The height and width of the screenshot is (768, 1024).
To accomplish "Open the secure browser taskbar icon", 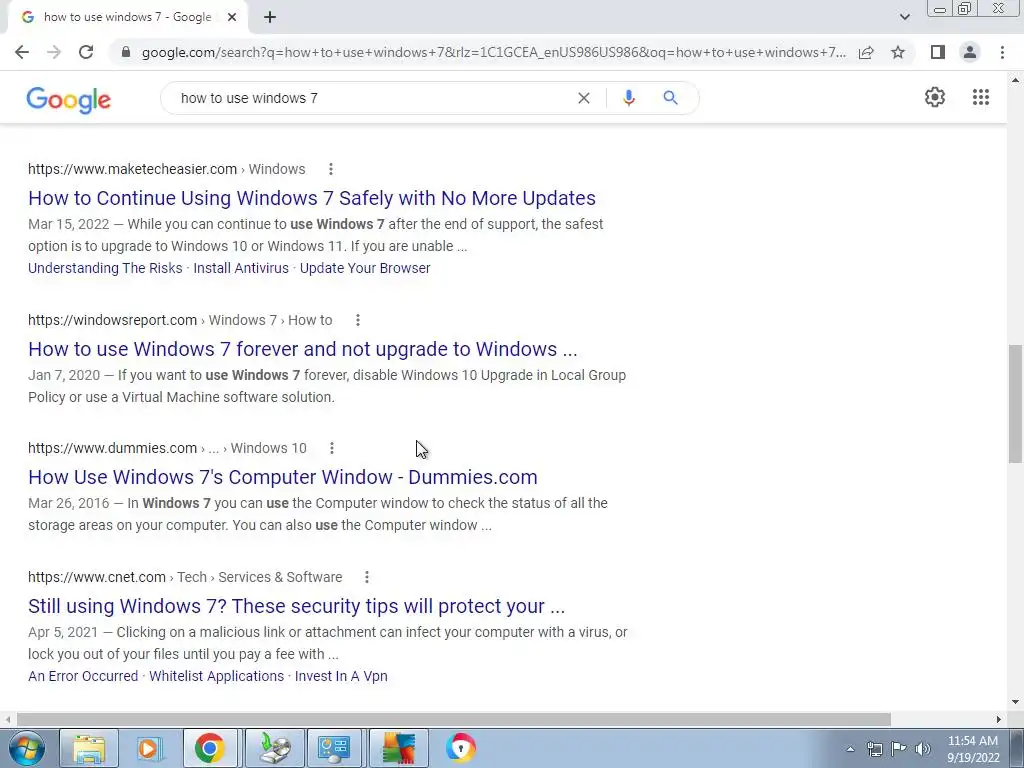I will click(461, 748).
